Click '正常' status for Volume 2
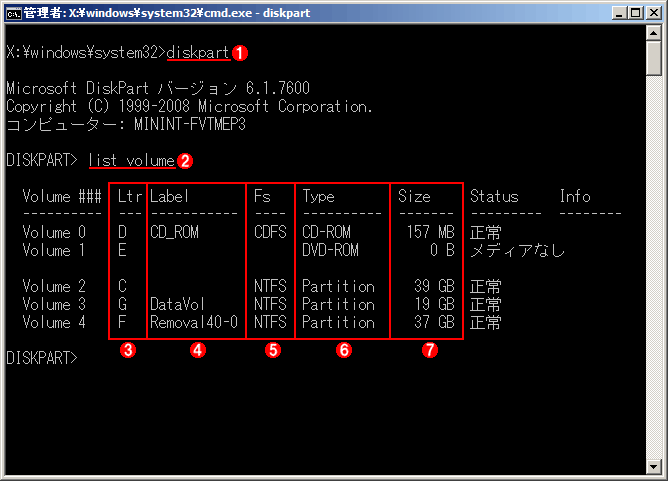This screenshot has width=668, height=481. tap(486, 286)
